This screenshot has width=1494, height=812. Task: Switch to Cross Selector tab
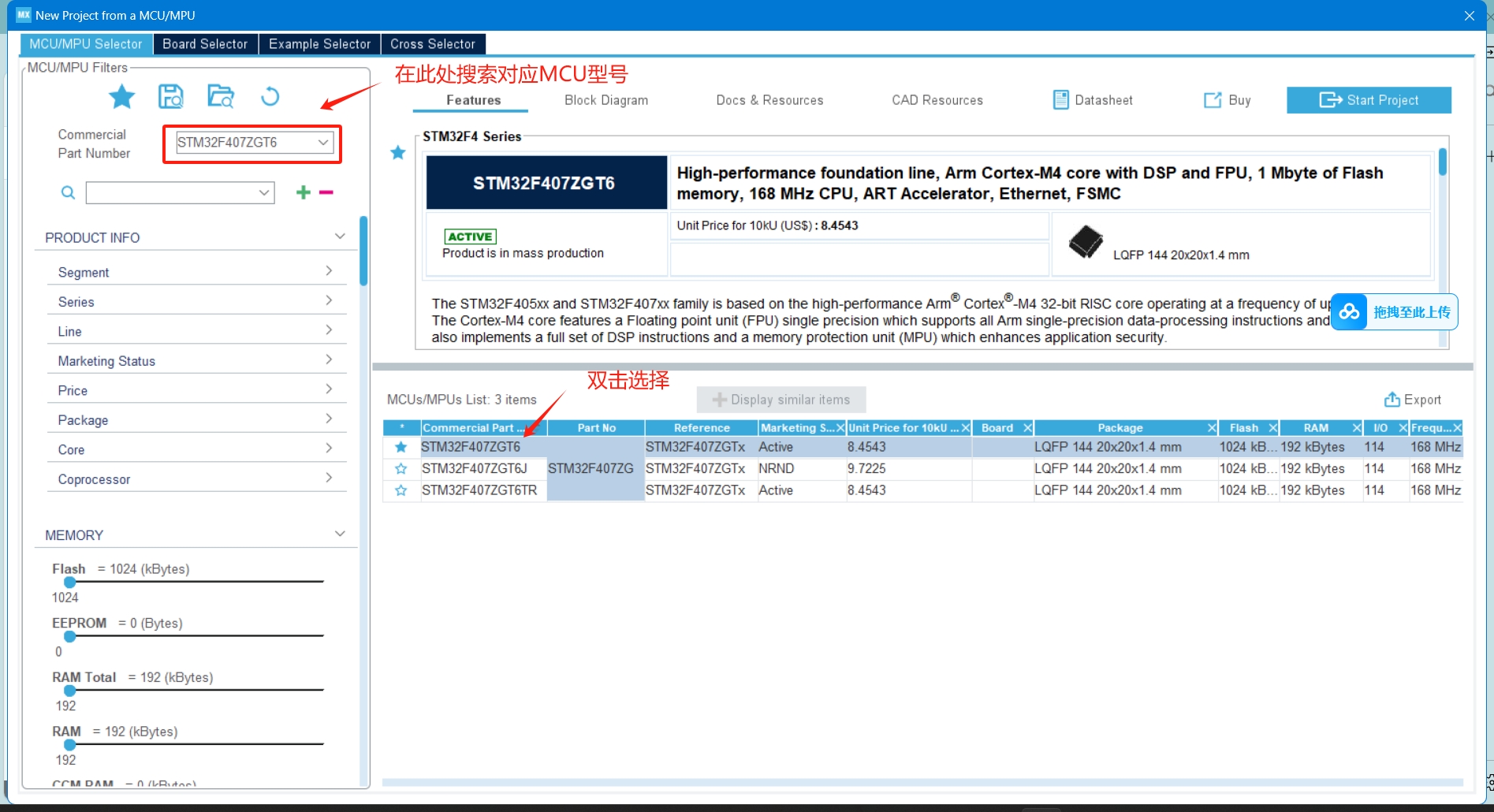[433, 44]
